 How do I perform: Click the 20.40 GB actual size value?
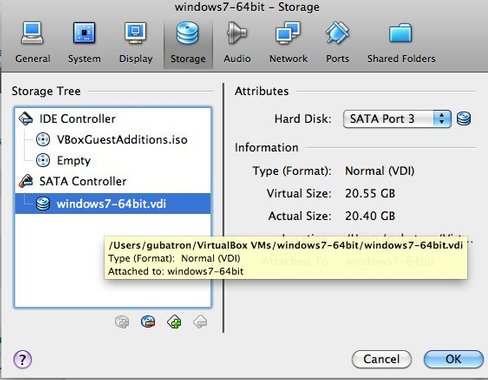click(x=370, y=216)
